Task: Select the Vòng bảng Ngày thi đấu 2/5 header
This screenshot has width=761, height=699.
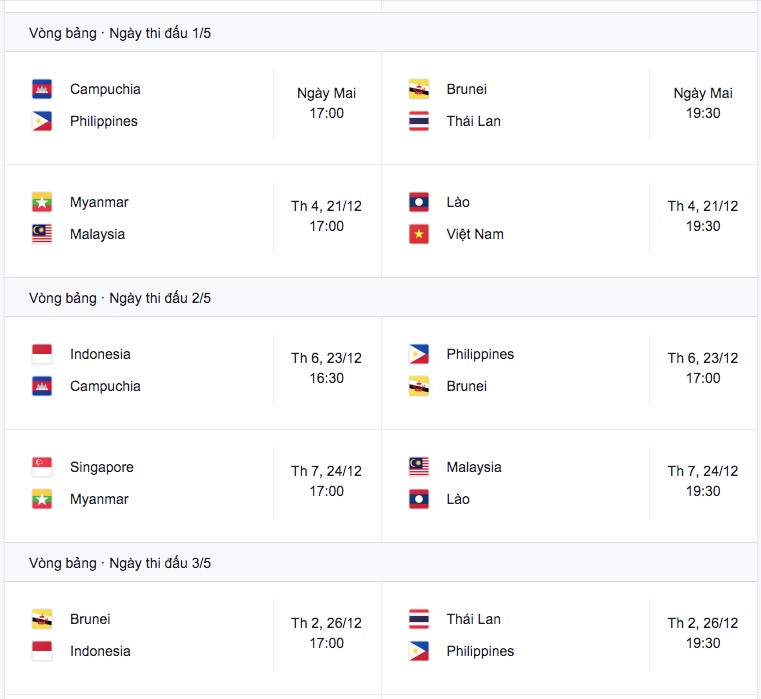Action: click(x=380, y=298)
